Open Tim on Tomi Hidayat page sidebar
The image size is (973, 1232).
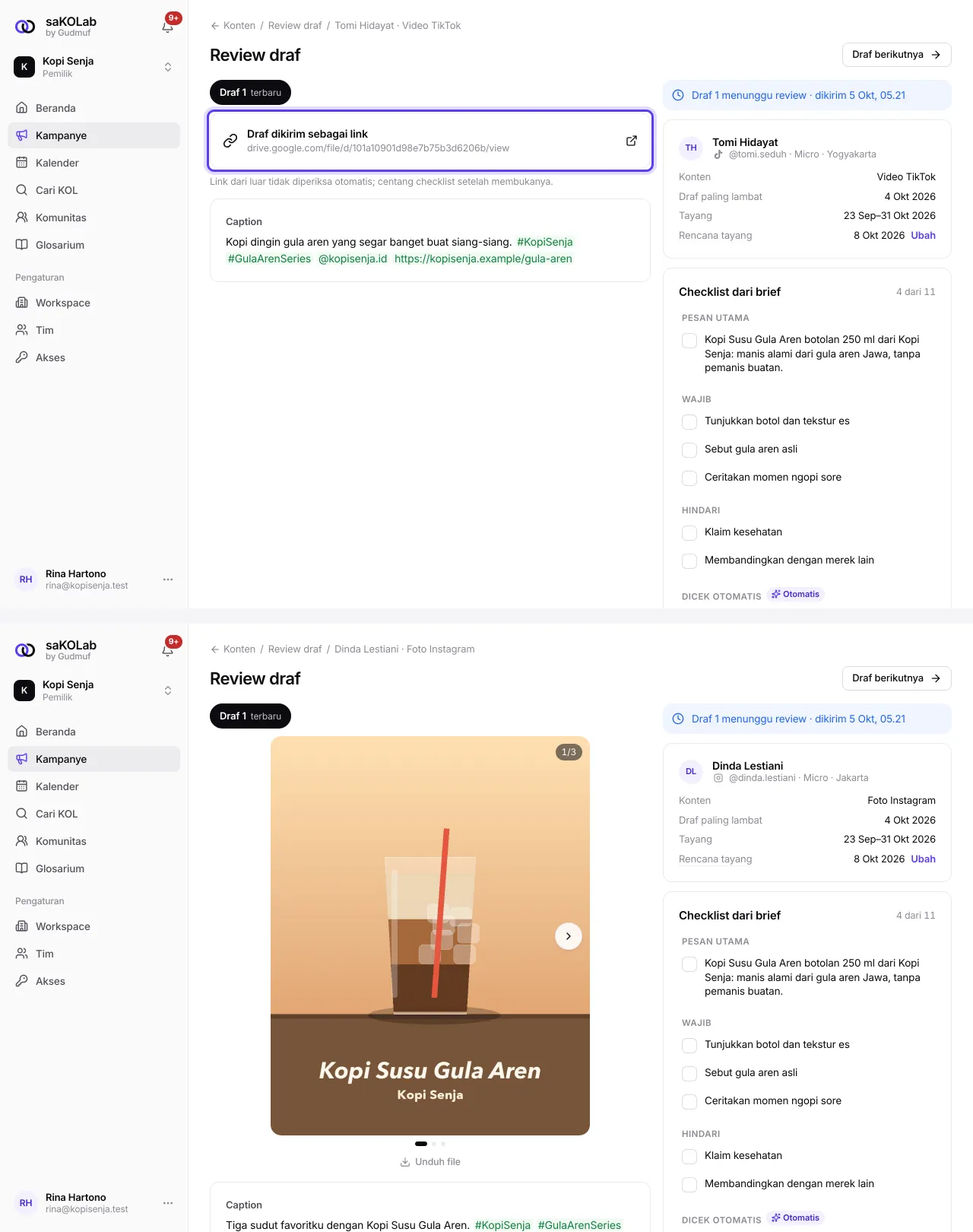point(93,330)
